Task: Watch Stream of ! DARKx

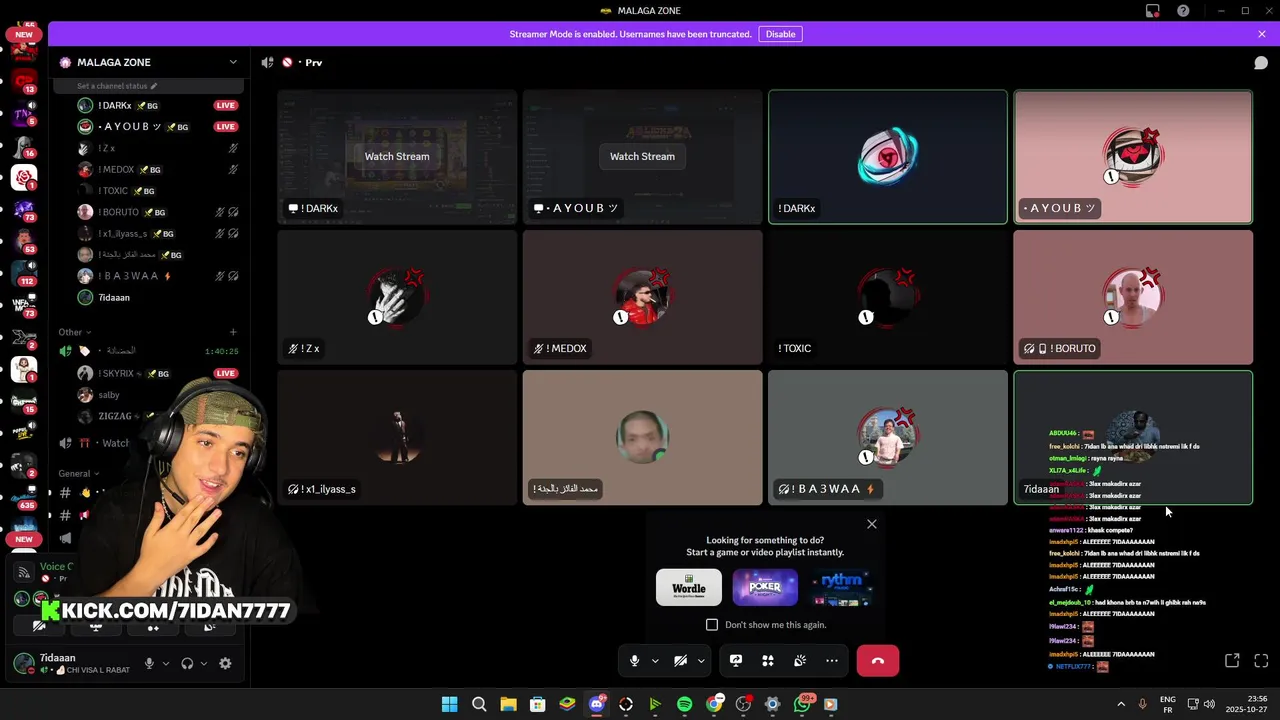Action: [397, 156]
